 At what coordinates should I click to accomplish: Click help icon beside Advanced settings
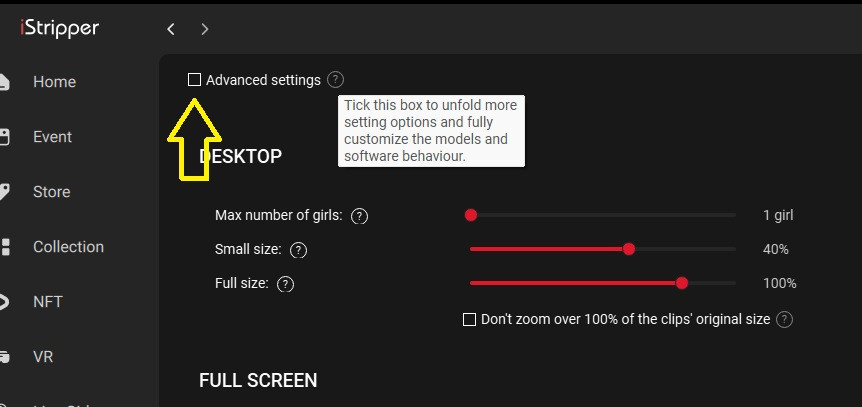[x=335, y=80]
